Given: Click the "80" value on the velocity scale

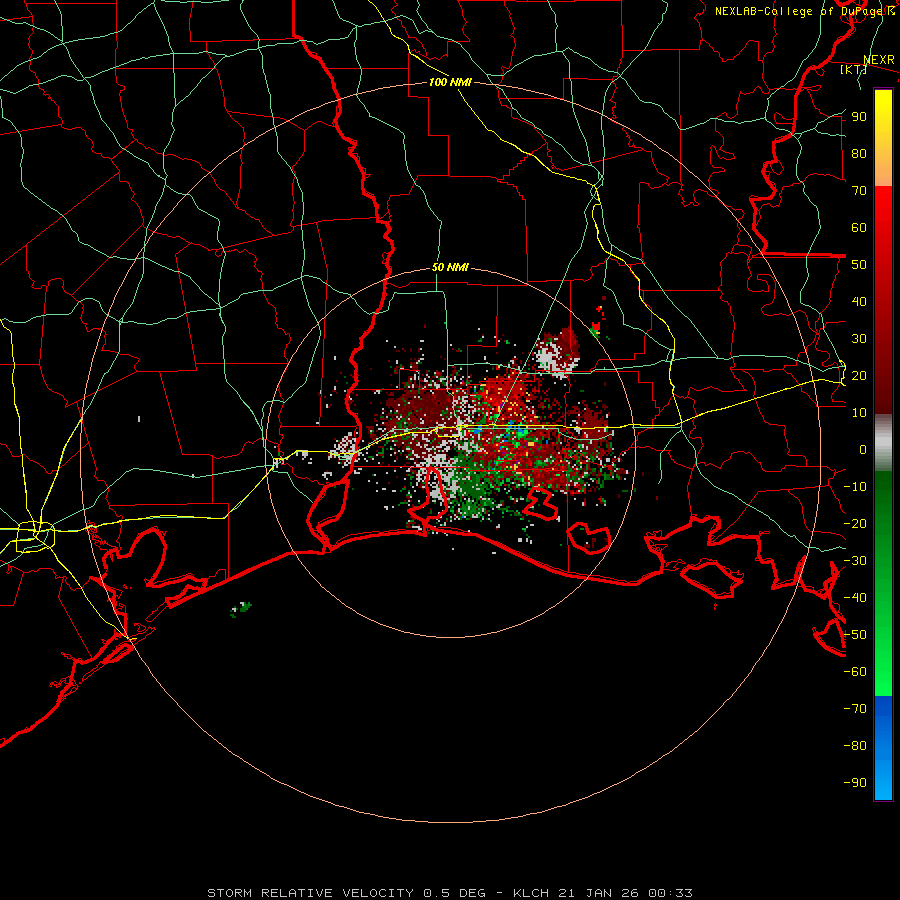Looking at the screenshot, I should [x=859, y=154].
